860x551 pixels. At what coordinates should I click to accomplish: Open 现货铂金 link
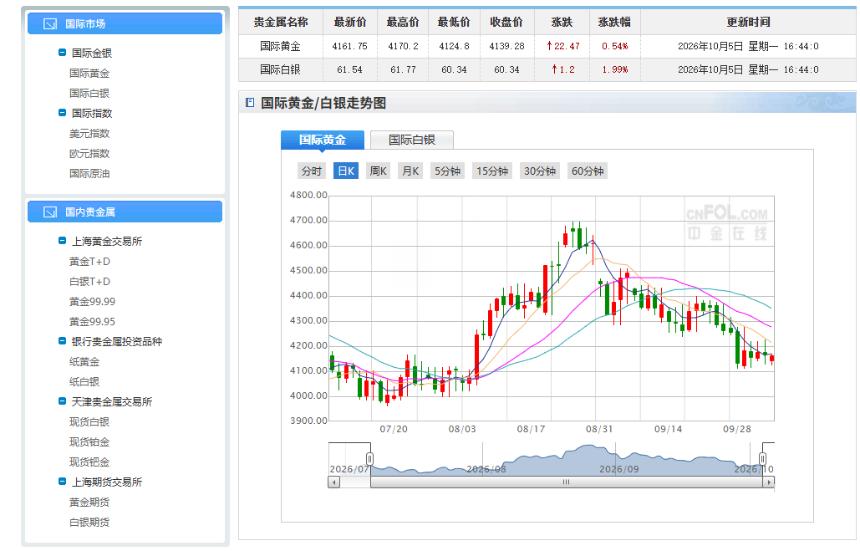click(89, 442)
